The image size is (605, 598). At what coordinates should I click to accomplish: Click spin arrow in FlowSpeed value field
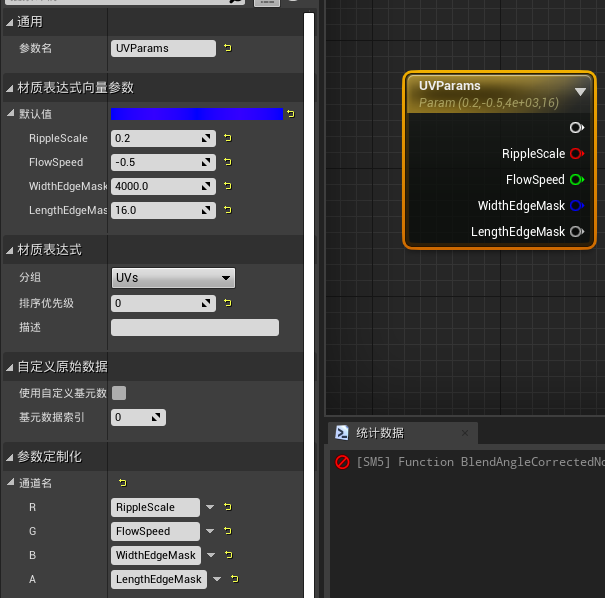pos(206,162)
